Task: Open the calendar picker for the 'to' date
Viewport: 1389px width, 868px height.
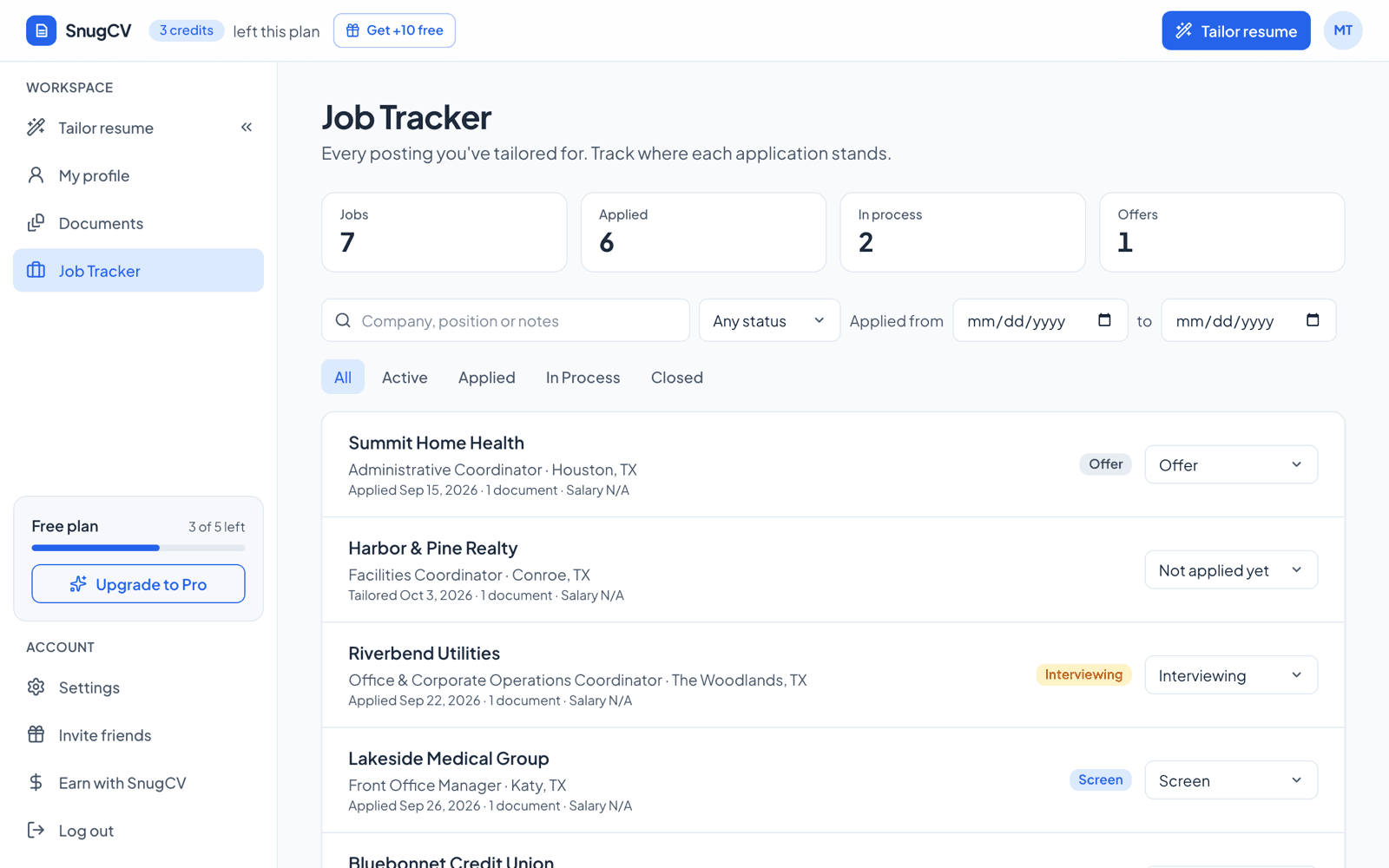Action: click(x=1313, y=320)
